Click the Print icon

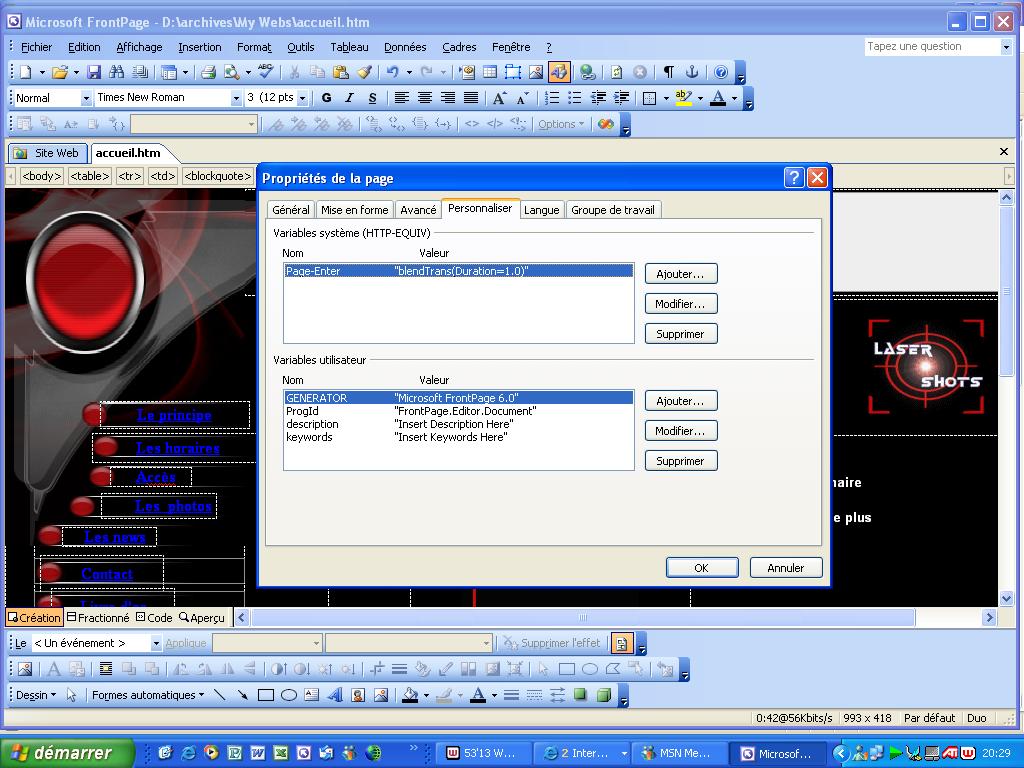click(208, 72)
